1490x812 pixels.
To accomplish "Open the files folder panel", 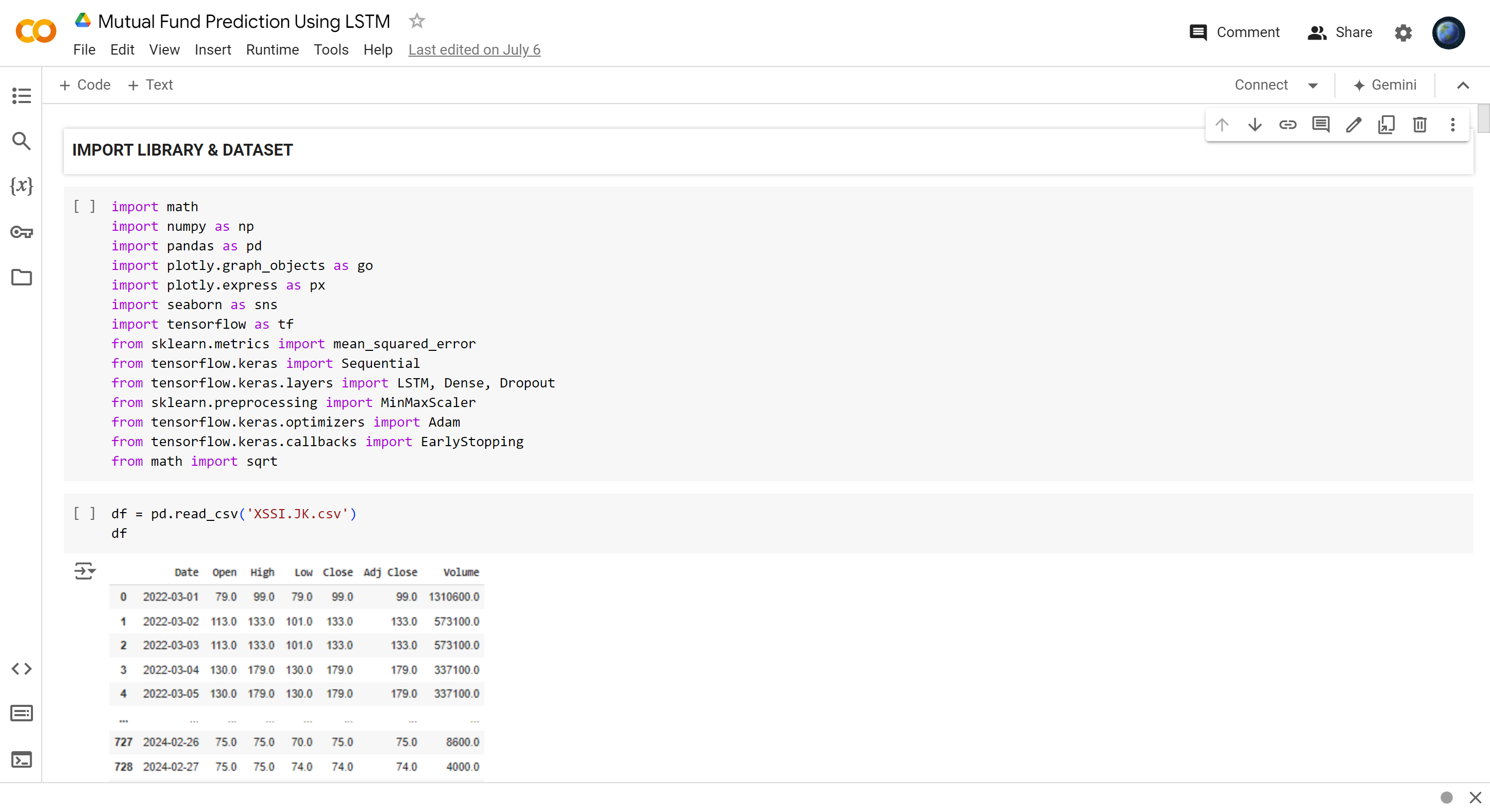I will 22,278.
